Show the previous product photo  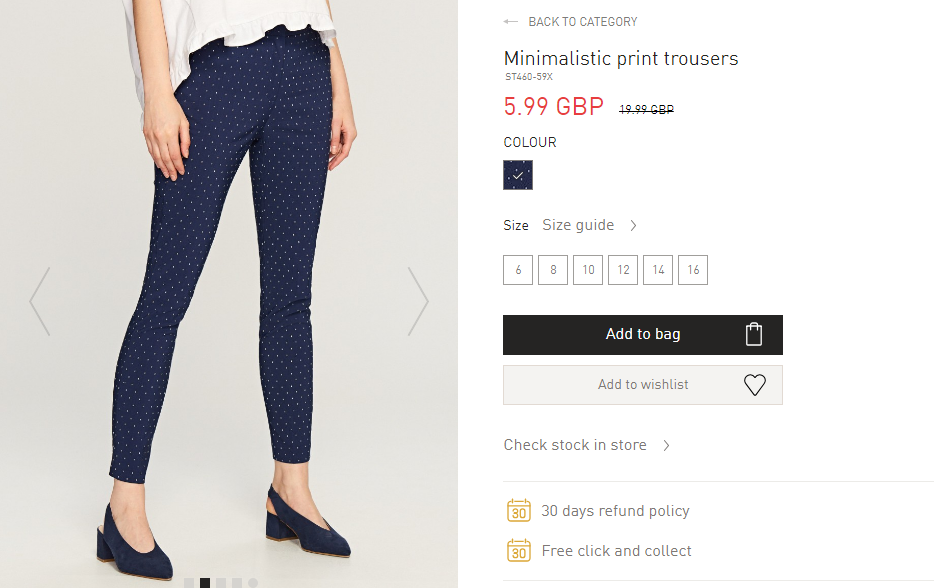[40, 301]
